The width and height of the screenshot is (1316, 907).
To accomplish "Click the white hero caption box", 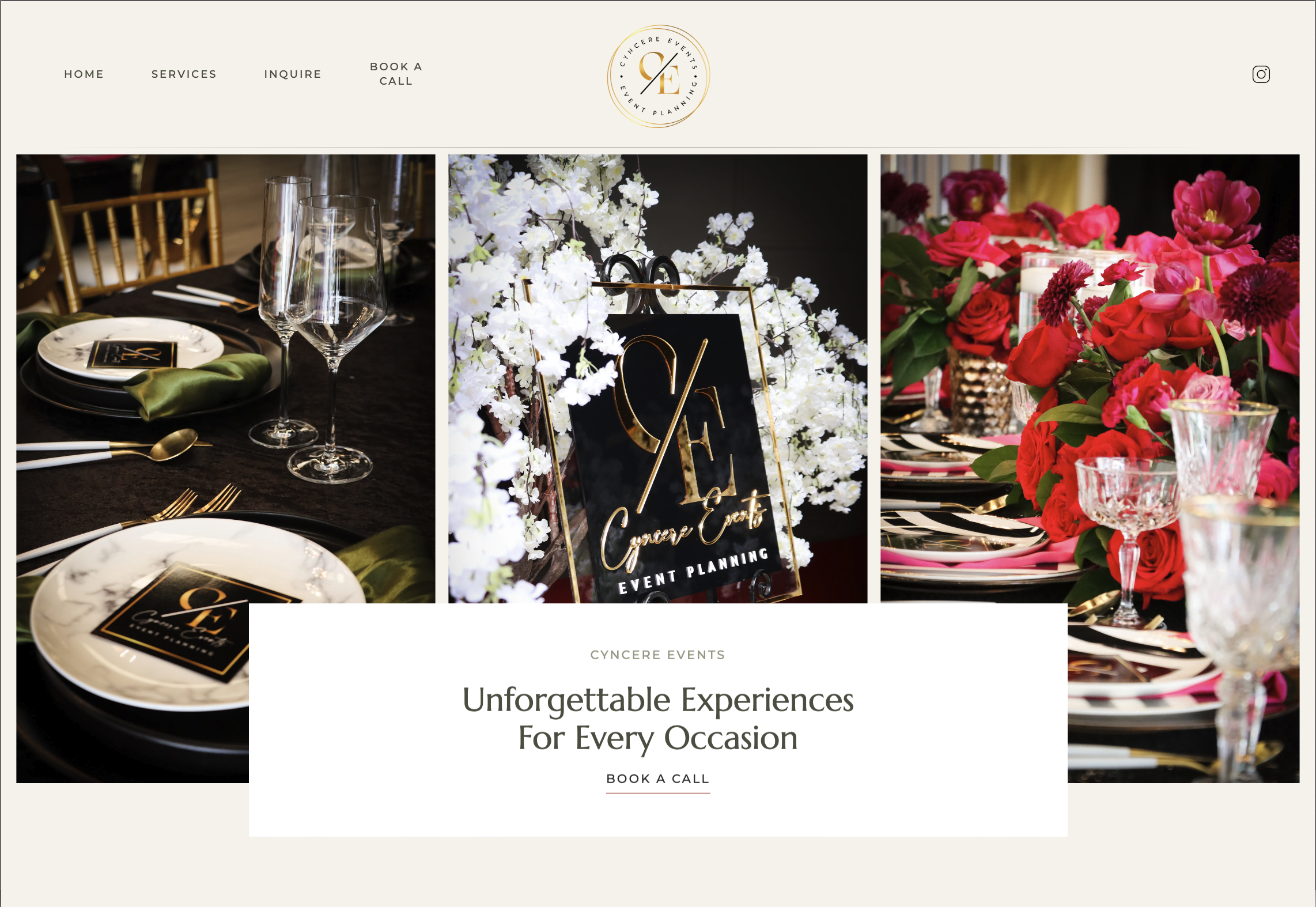I will 658,720.
